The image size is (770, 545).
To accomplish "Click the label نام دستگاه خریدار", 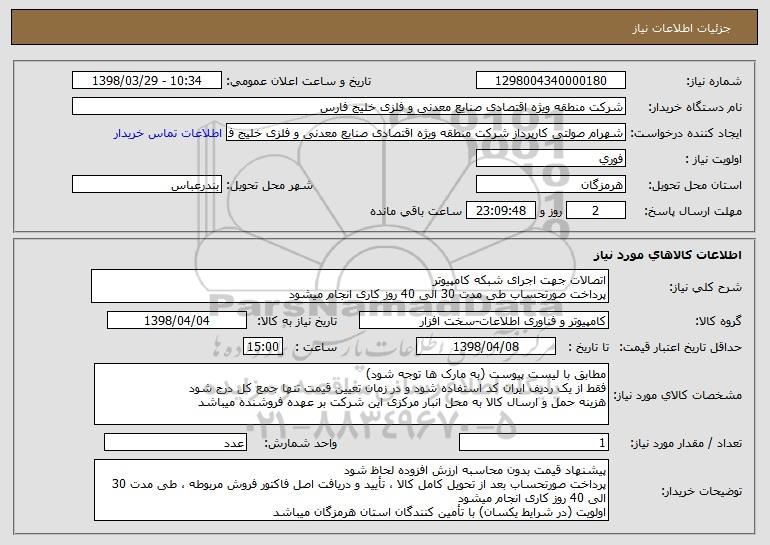I will [695, 107].
